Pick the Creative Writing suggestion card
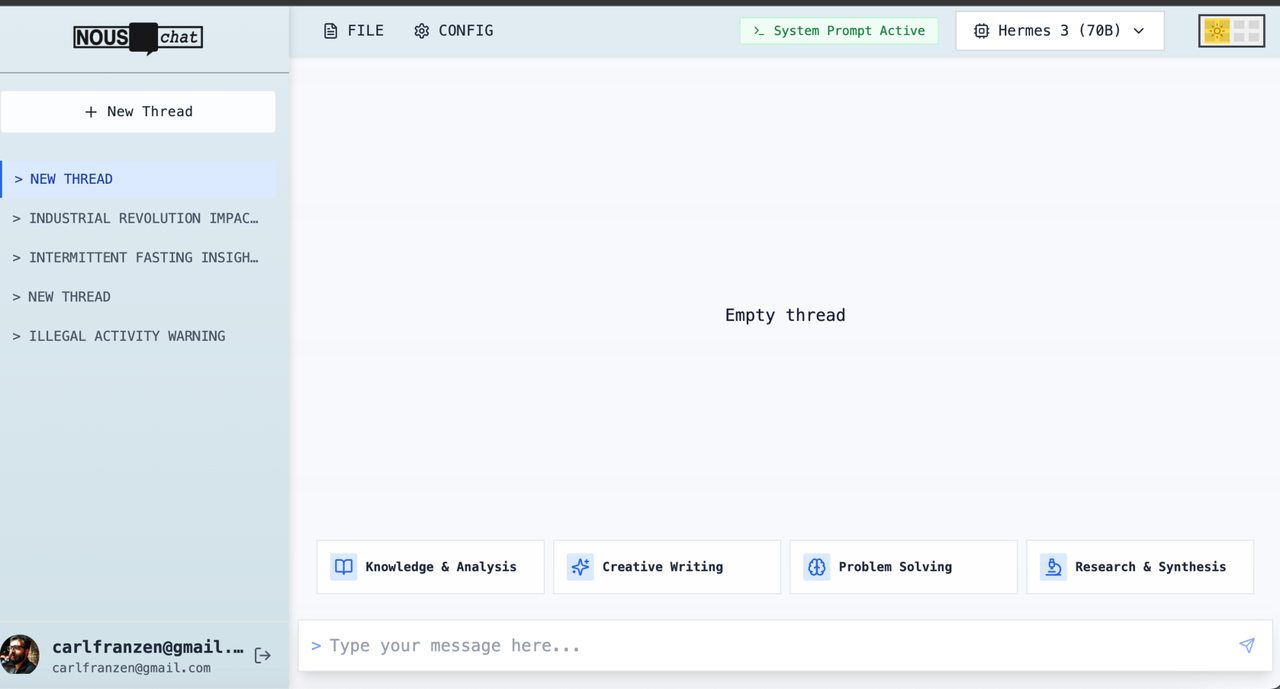Screen dimensions: 1280x689 pyautogui.click(x=666, y=567)
